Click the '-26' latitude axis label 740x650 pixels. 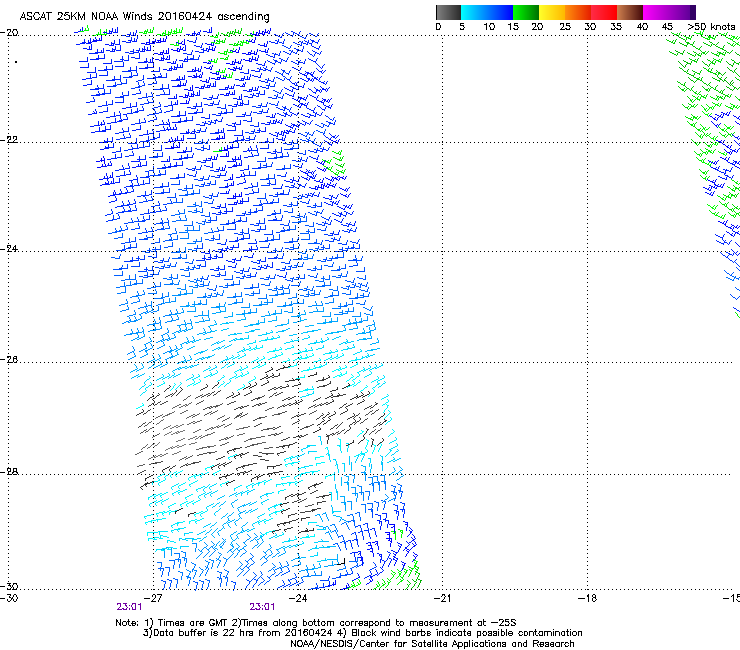(9, 360)
